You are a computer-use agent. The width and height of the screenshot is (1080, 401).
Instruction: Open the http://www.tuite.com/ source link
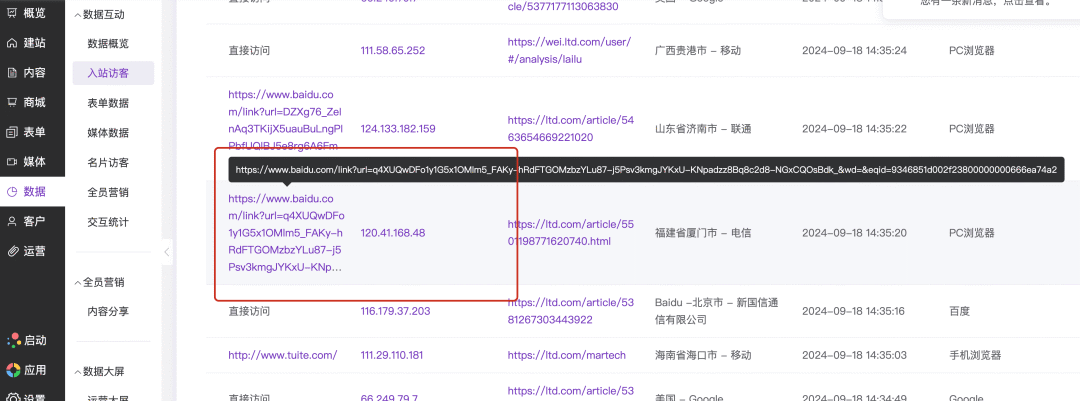(x=282, y=356)
